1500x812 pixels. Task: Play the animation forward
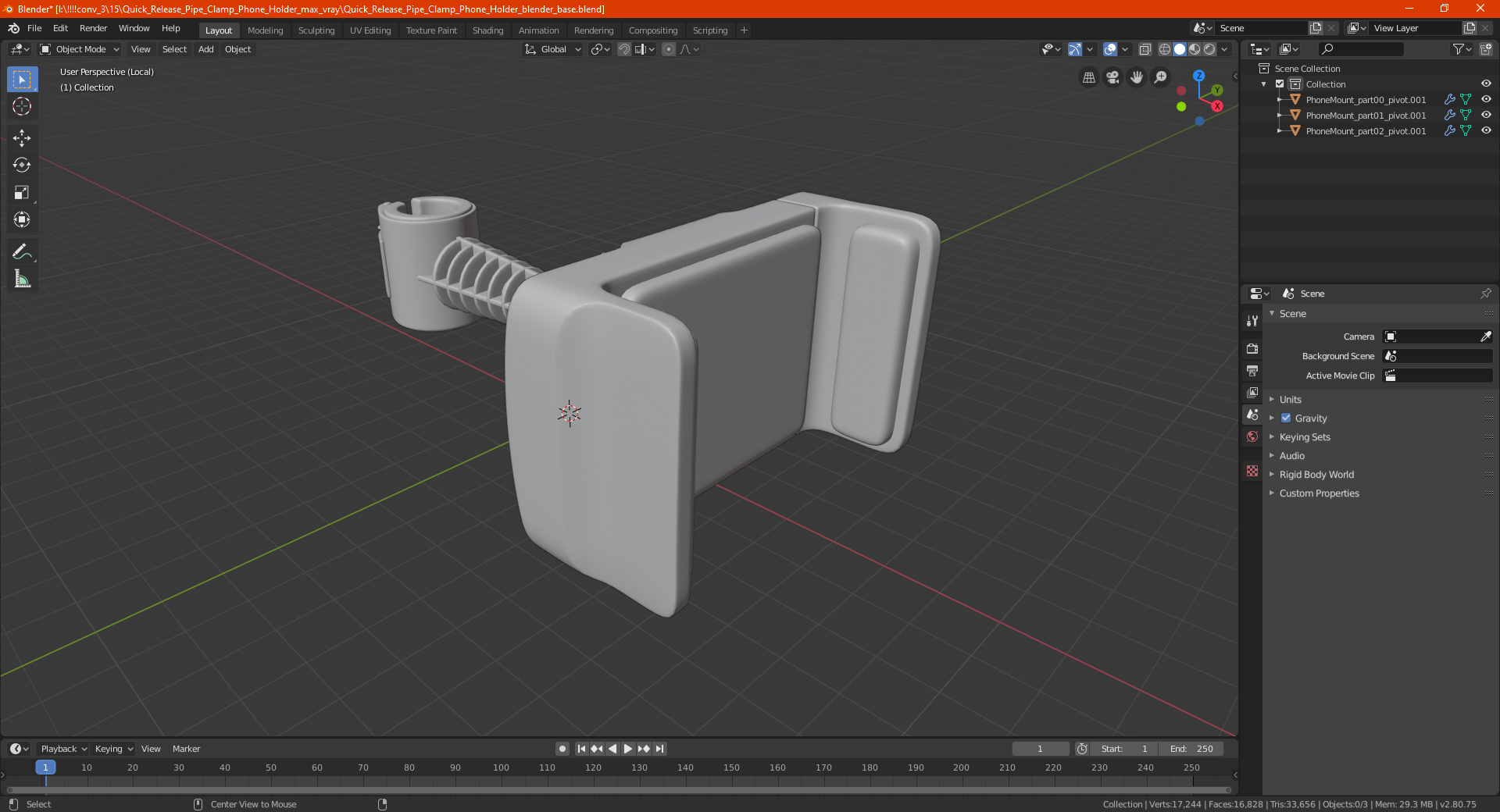[628, 749]
